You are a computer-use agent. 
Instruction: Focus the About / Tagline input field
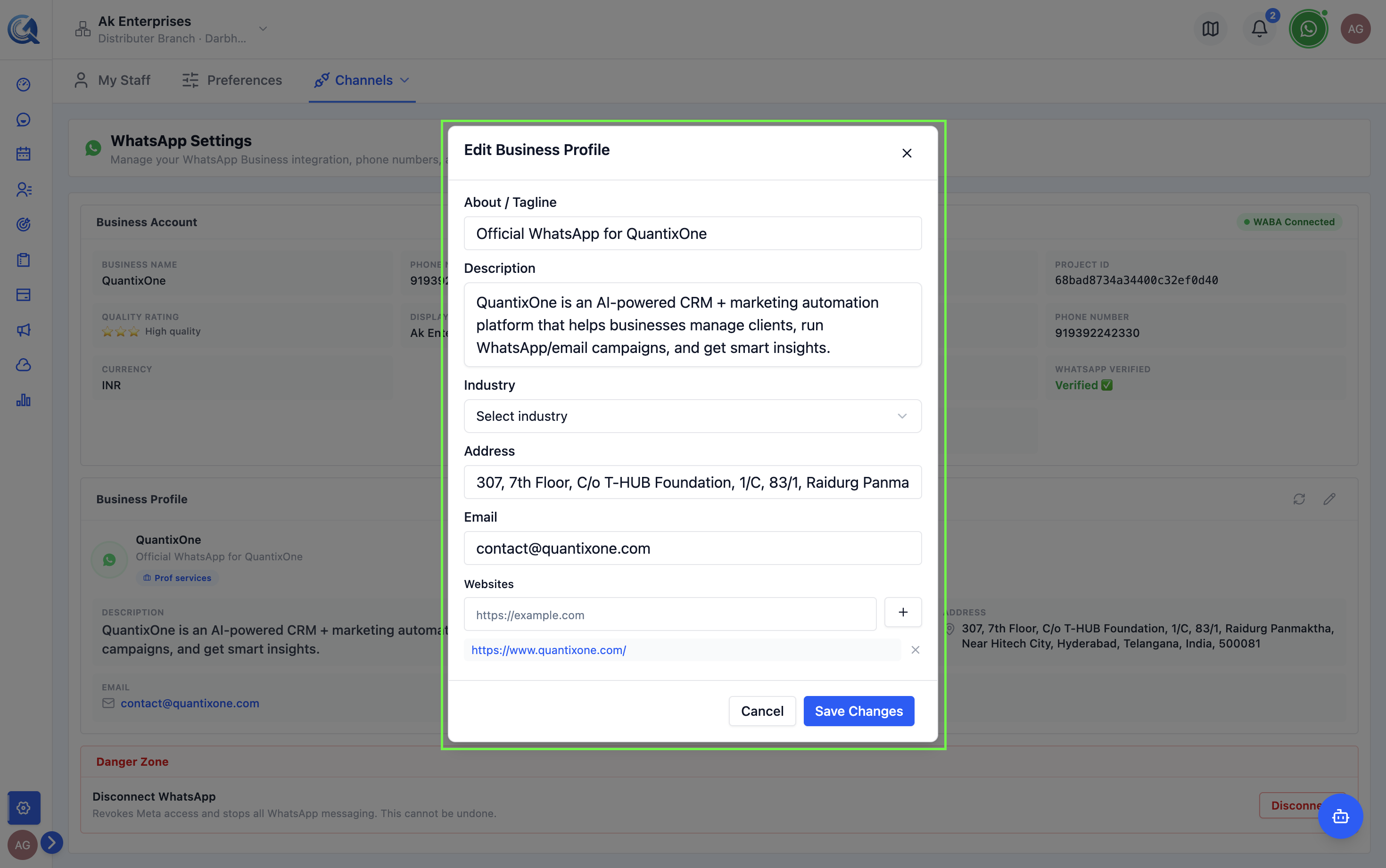[693, 234]
